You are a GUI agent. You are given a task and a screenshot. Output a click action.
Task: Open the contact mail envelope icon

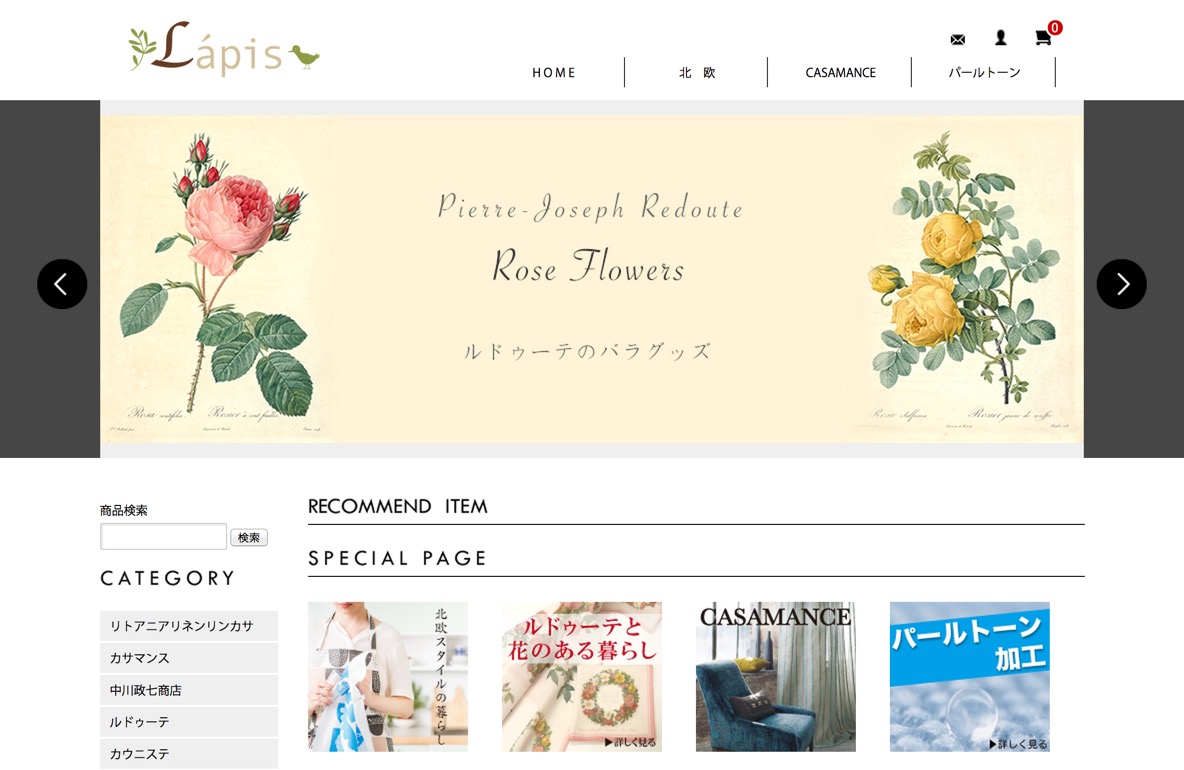(957, 39)
